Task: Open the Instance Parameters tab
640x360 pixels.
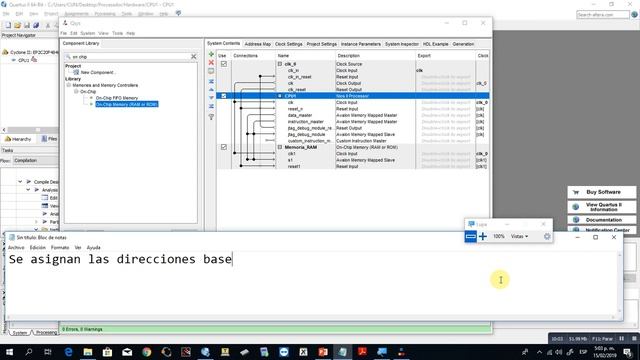Action: (x=360, y=44)
